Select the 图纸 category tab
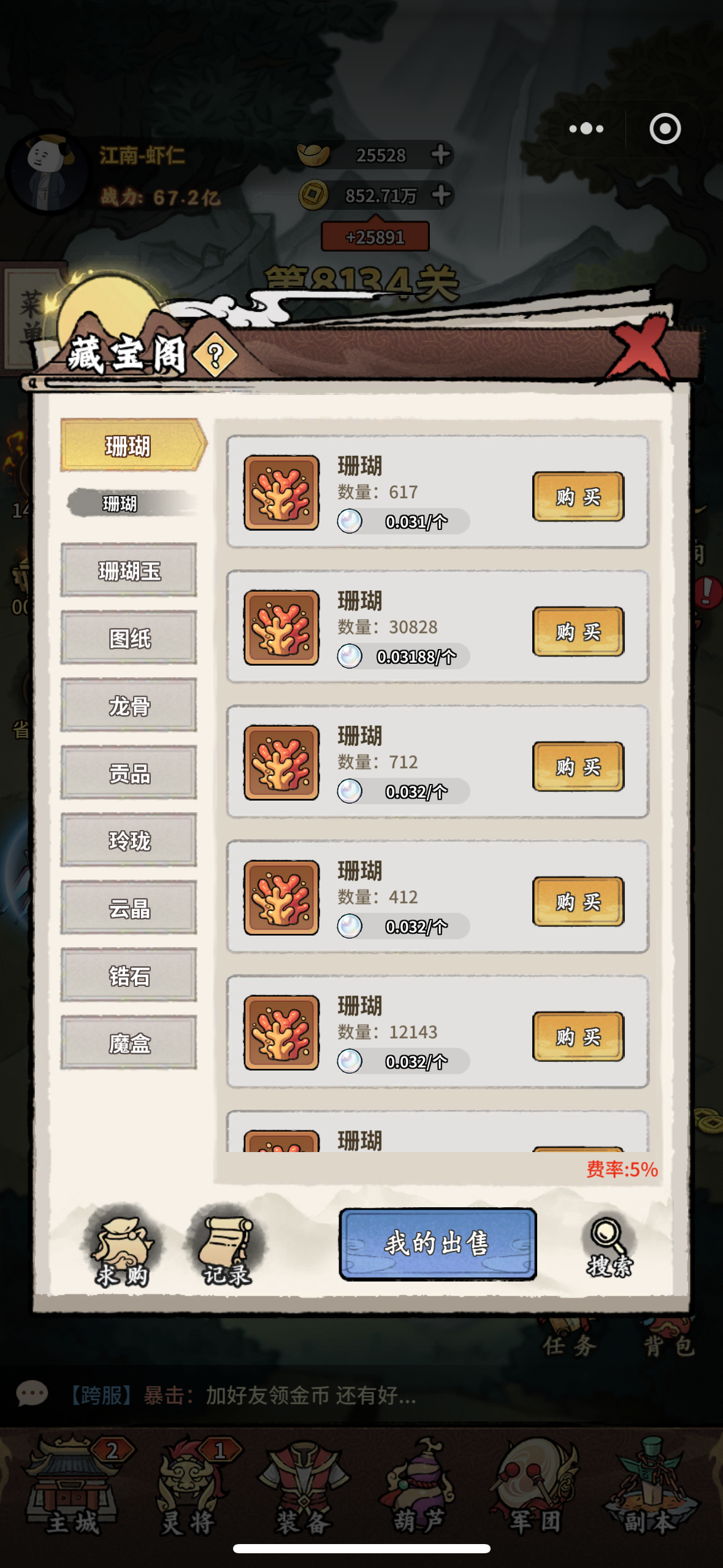Image resolution: width=723 pixels, height=1568 pixels. pos(129,638)
